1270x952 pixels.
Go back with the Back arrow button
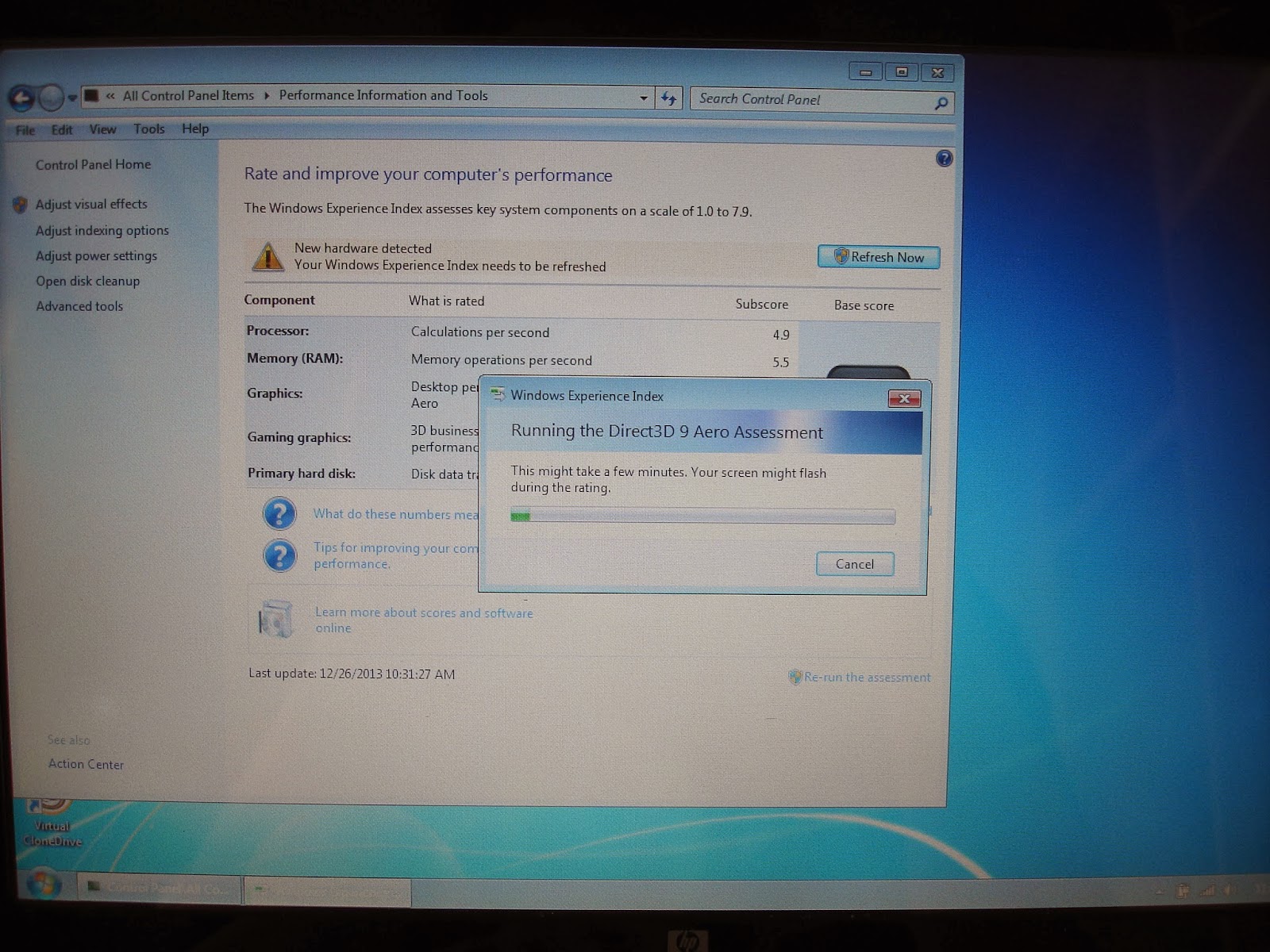pos(21,98)
